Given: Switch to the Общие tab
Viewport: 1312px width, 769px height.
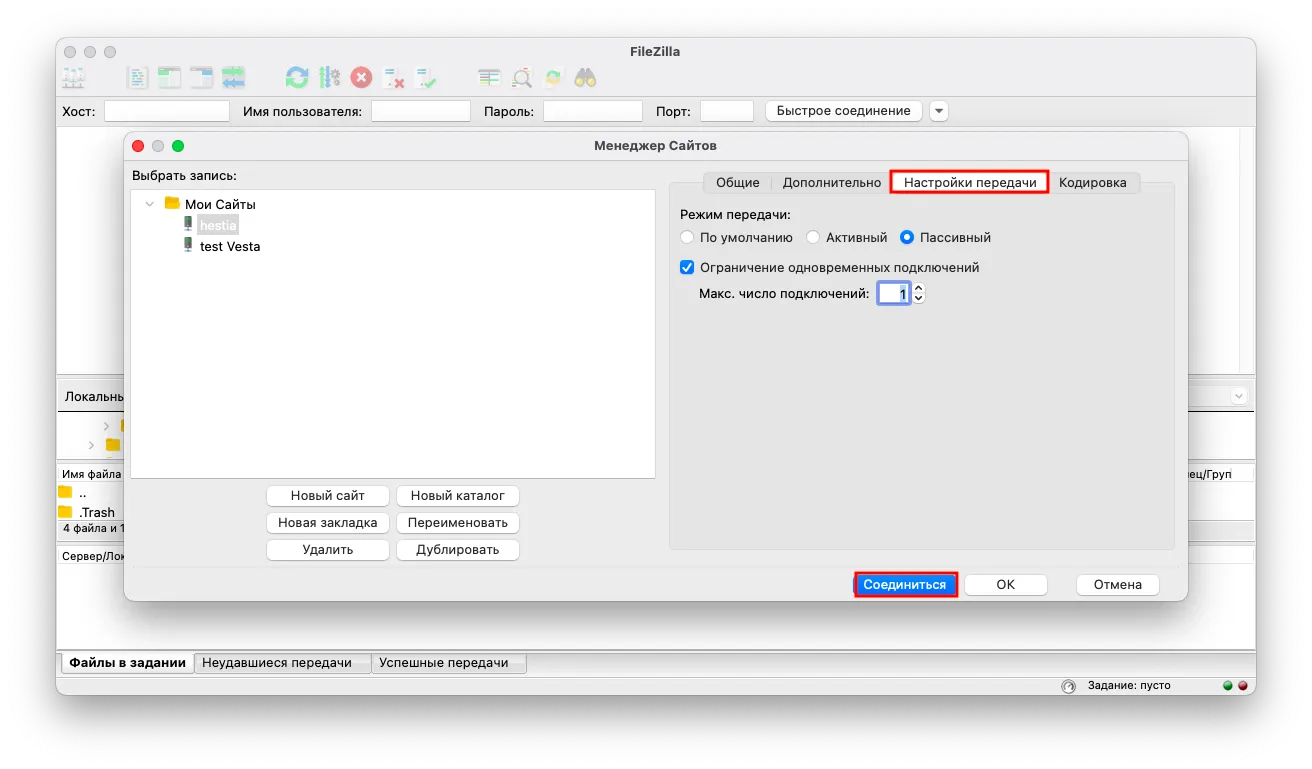Looking at the screenshot, I should tap(738, 183).
